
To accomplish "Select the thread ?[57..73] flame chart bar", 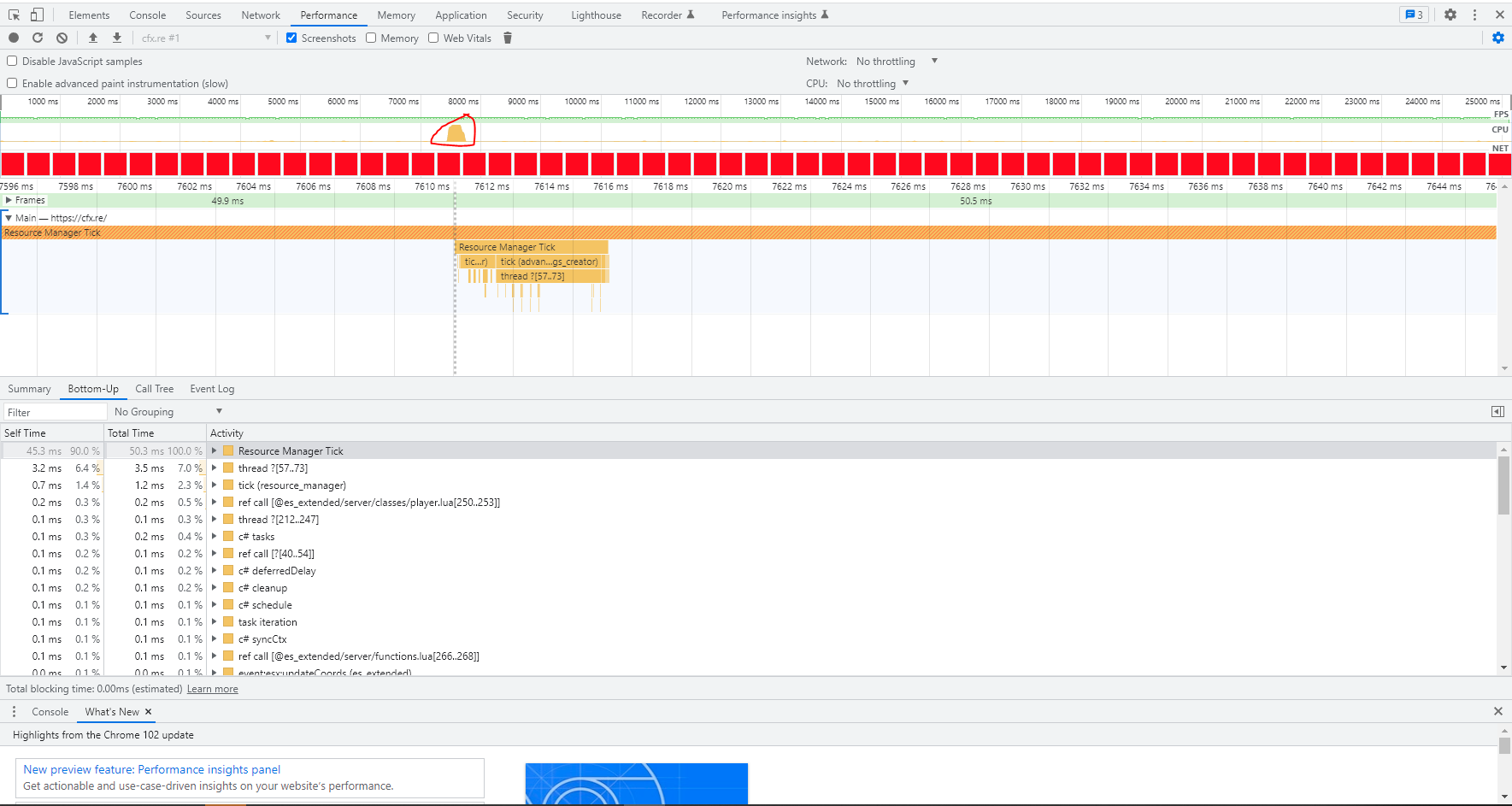I will point(551,276).
